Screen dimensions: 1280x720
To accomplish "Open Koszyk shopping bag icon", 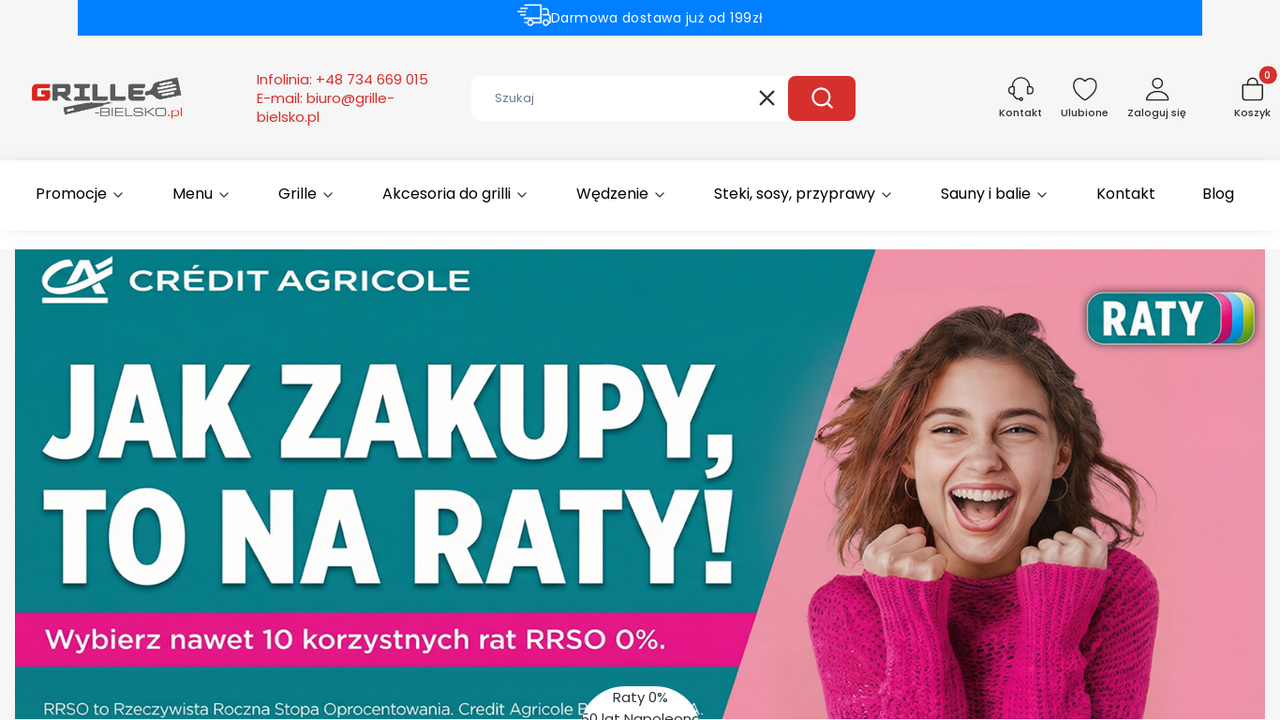I will (1252, 90).
